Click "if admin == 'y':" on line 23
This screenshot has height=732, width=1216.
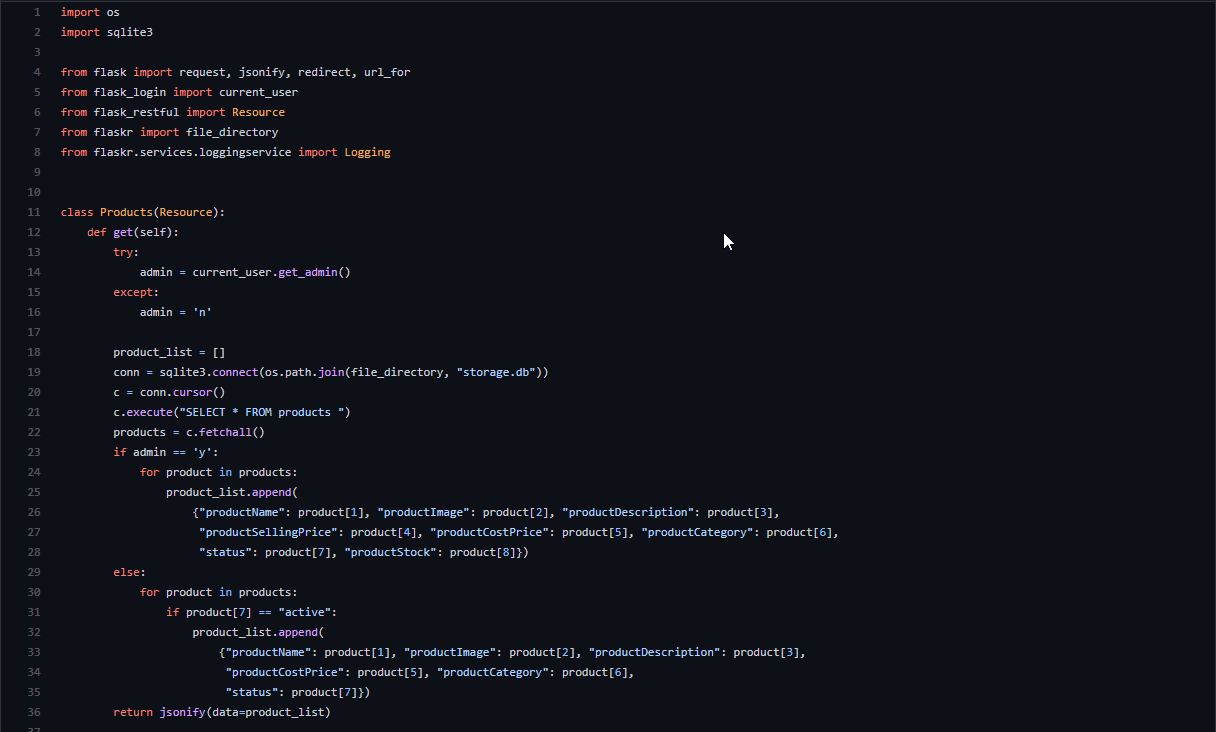(x=166, y=452)
